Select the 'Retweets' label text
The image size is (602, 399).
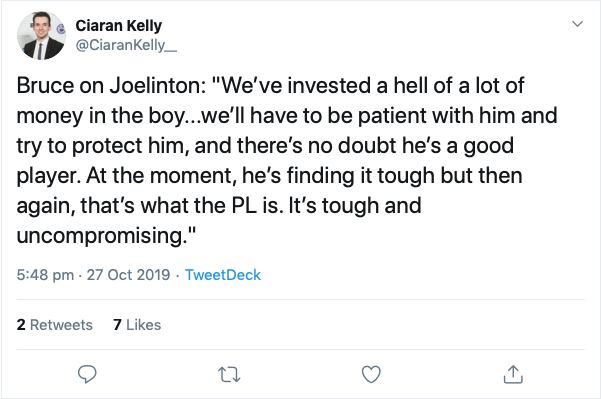61,325
